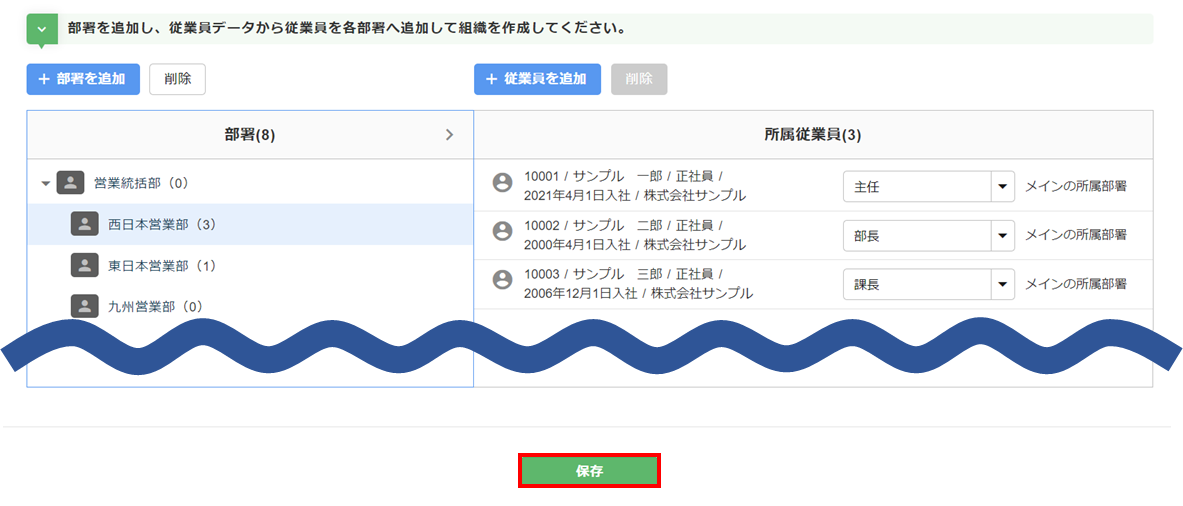Viewport: 1183px width, 506px height.
Task: Select 東日本営業部 (1) in department tree
Action: point(162,266)
